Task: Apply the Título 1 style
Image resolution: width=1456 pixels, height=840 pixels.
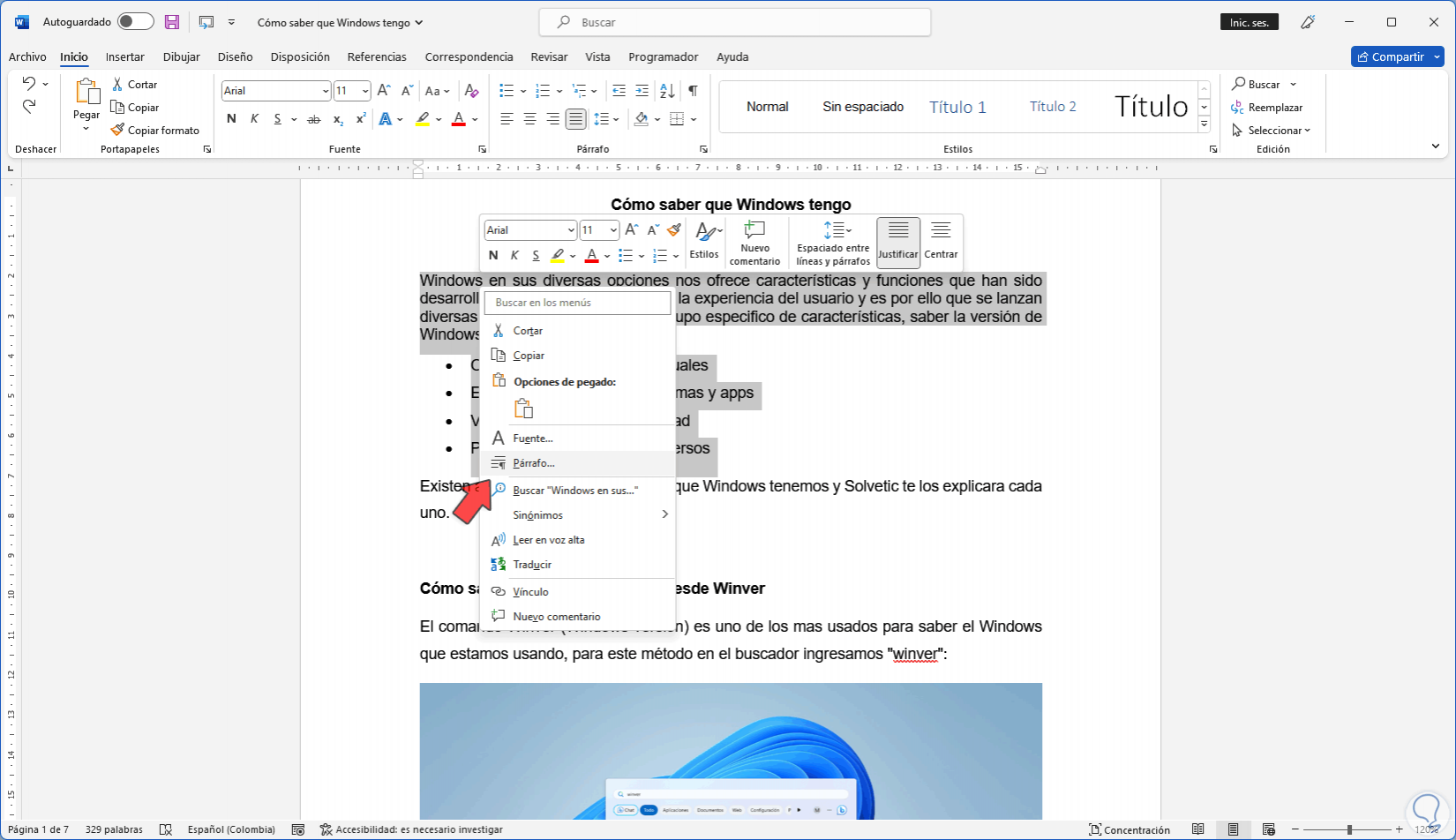Action: [x=957, y=107]
